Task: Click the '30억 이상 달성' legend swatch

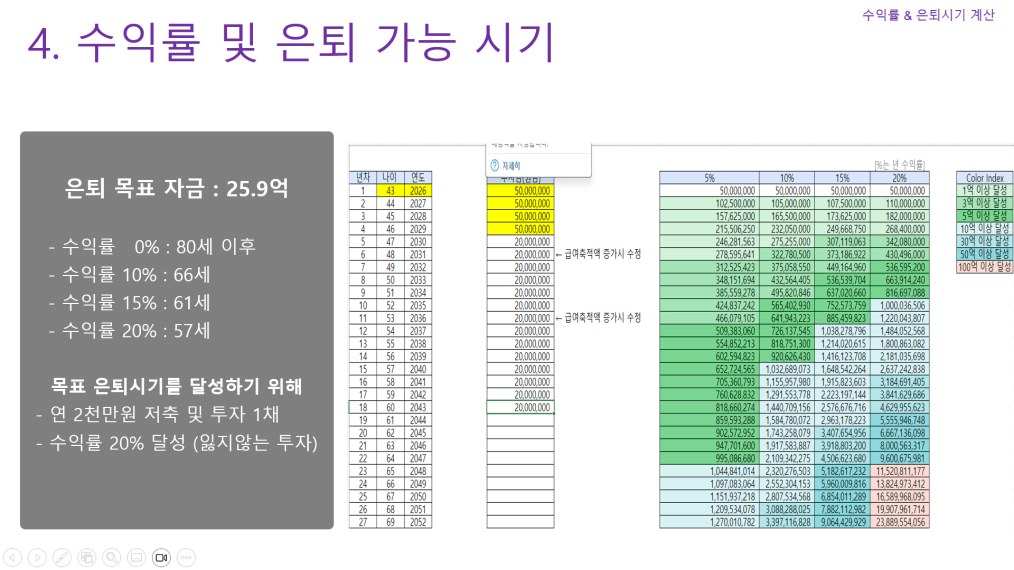Action: pyautogui.click(x=985, y=241)
